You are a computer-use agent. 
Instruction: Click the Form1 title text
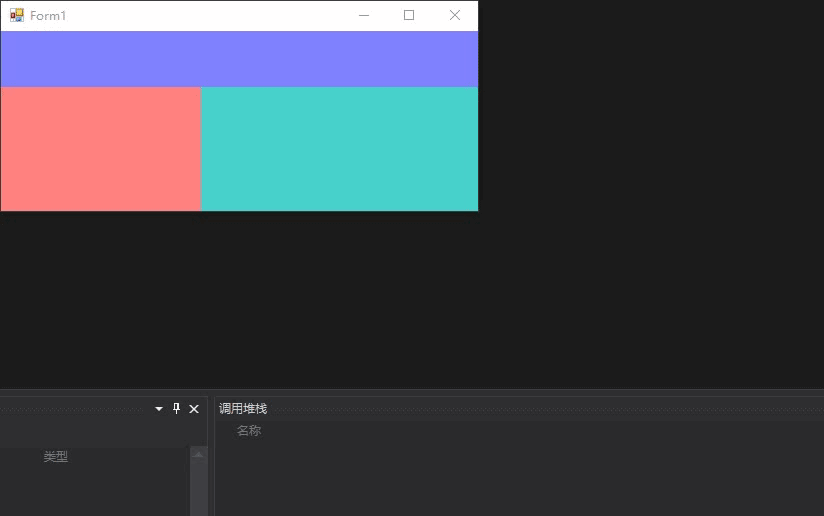tap(48, 16)
